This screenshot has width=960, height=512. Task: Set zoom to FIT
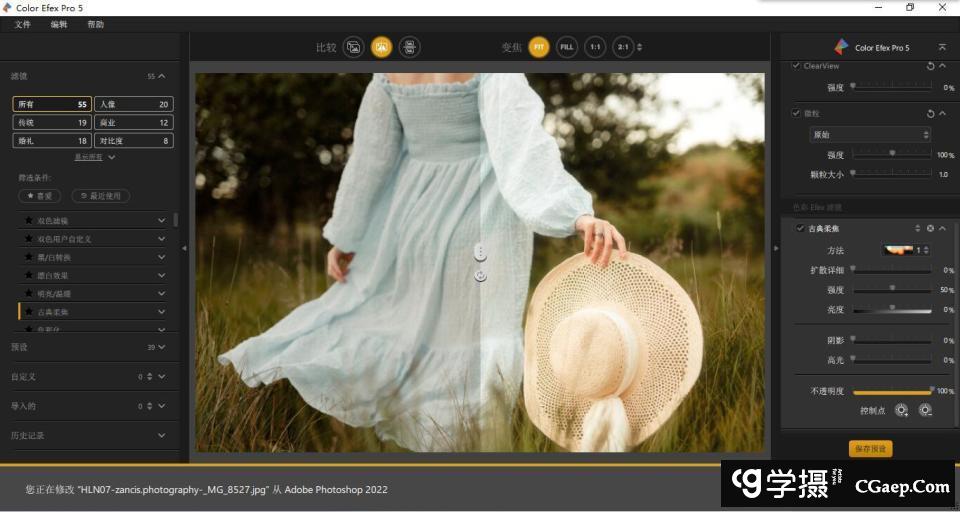(539, 47)
